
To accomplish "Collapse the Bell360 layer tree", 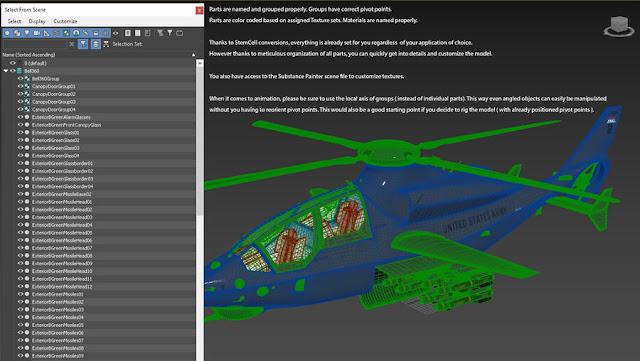I will [x=6, y=71].
